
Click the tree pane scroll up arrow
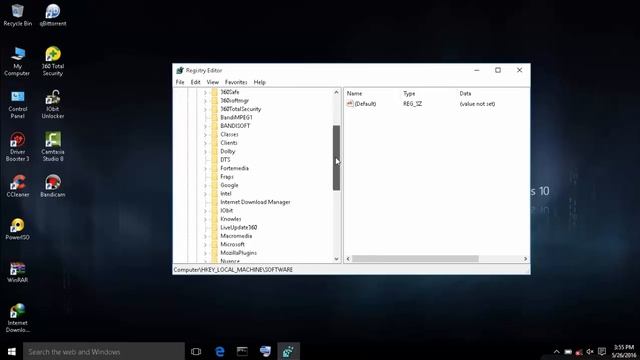(x=336, y=92)
